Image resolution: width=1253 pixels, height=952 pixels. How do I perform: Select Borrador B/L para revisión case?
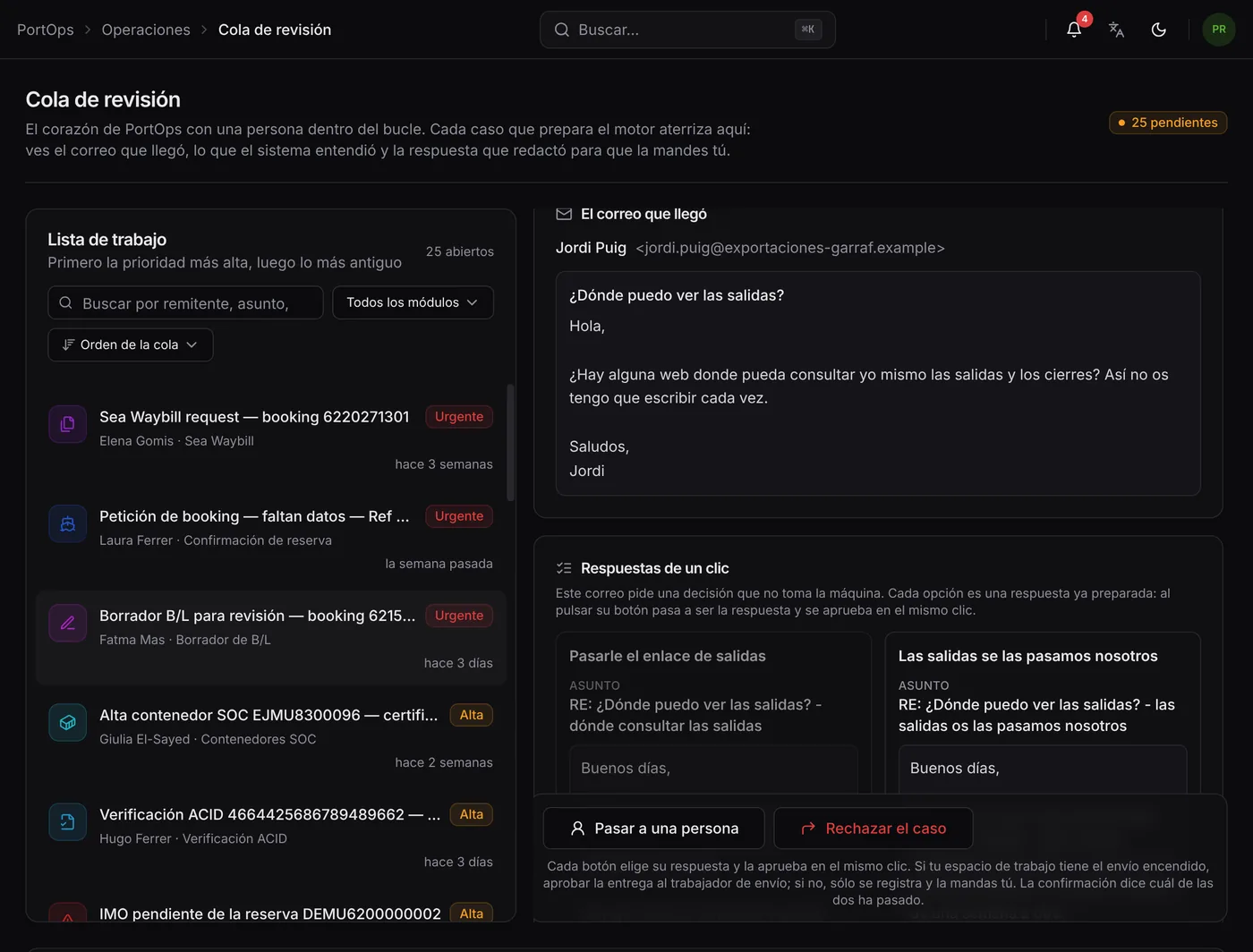pyautogui.click(x=270, y=639)
